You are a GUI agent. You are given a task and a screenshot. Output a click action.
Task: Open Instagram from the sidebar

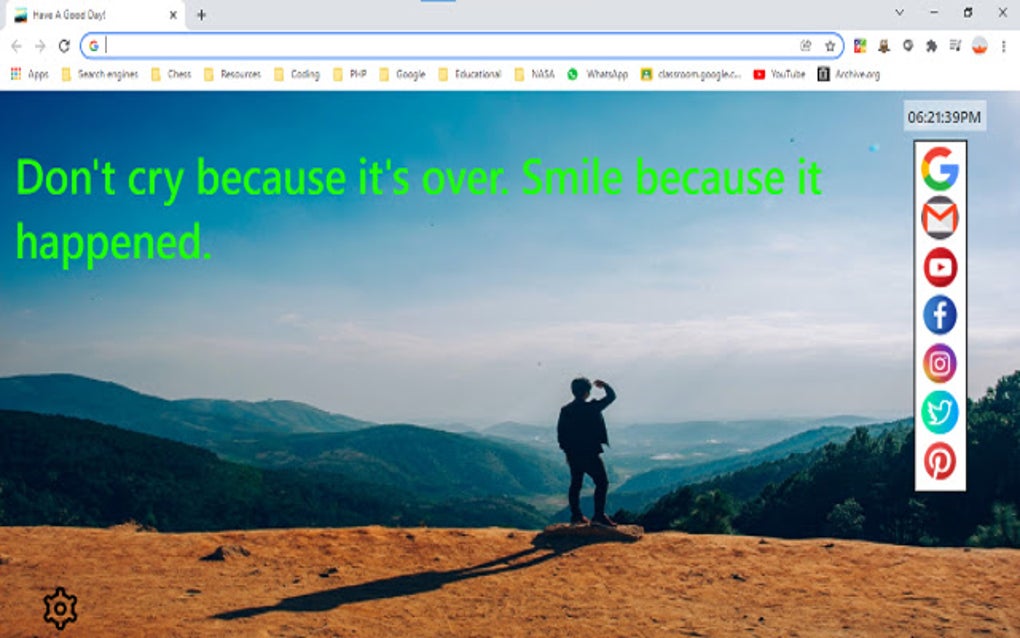938,364
